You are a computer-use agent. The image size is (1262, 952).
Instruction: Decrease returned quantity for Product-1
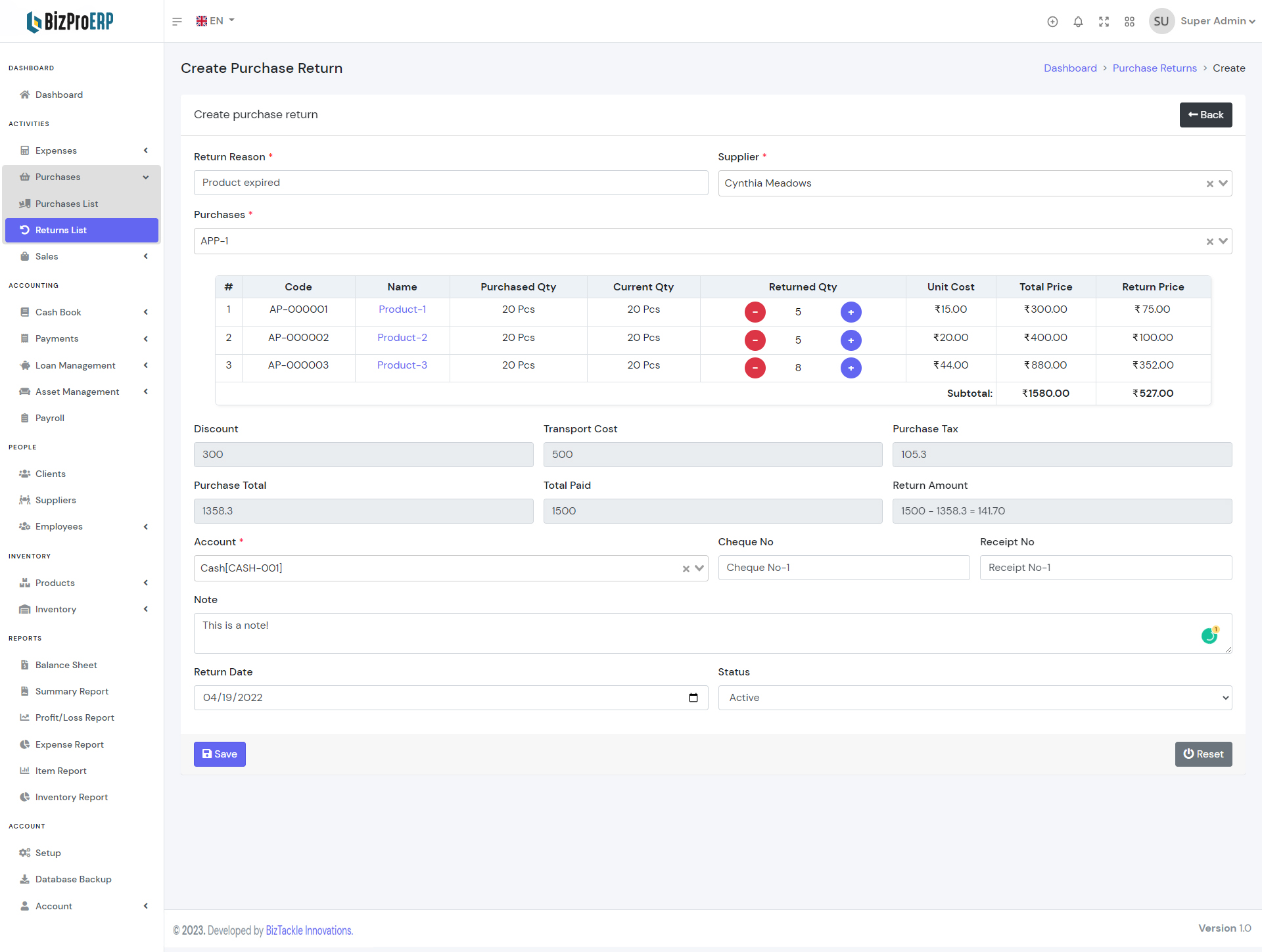pos(755,312)
